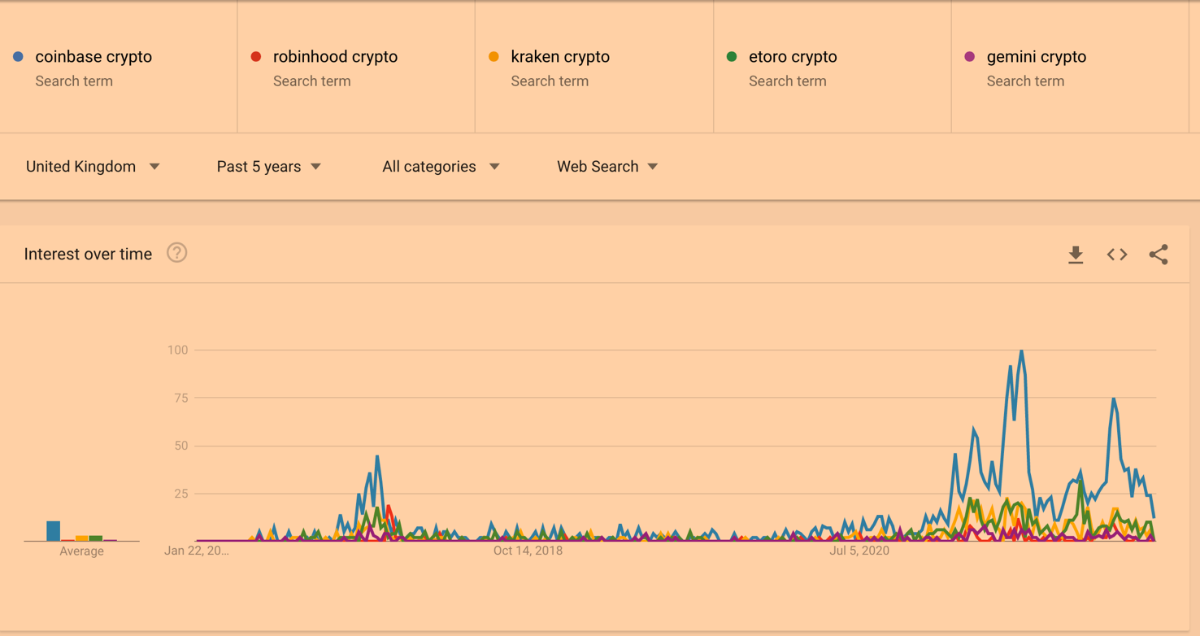Open the All categories dropdown
This screenshot has width=1200, height=636.
[440, 167]
